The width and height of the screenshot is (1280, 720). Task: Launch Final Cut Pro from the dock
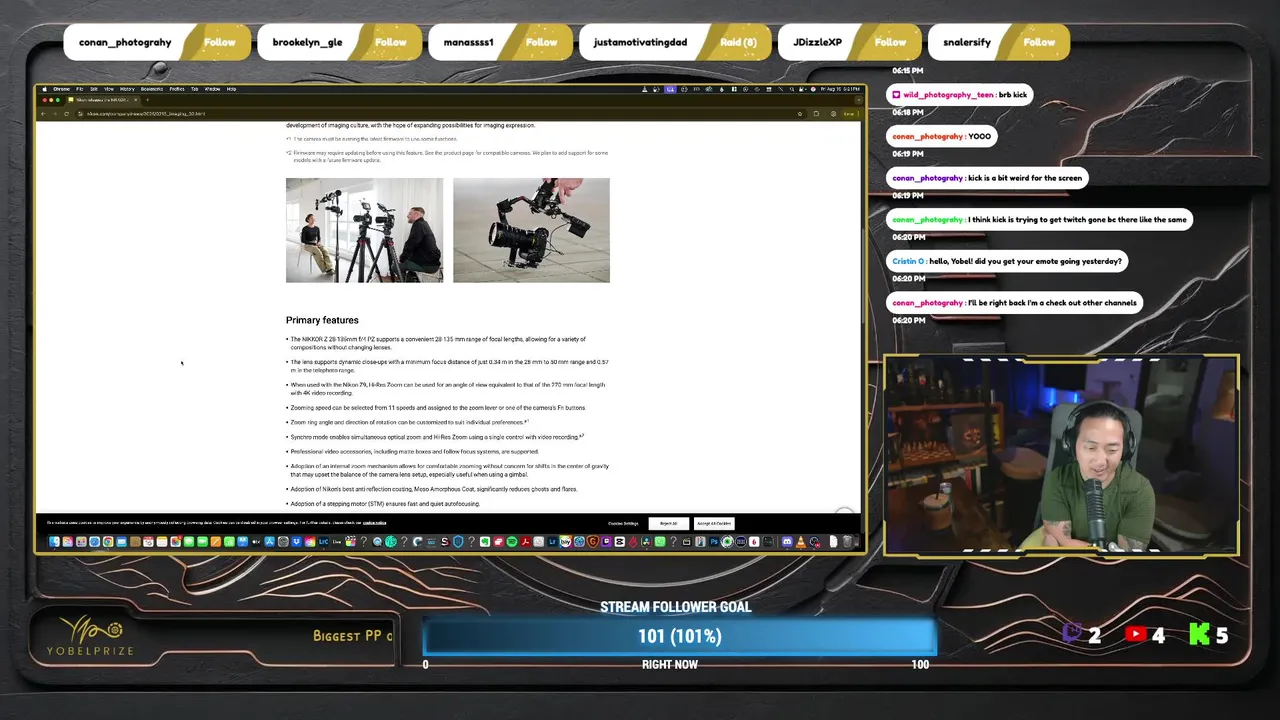[350, 542]
